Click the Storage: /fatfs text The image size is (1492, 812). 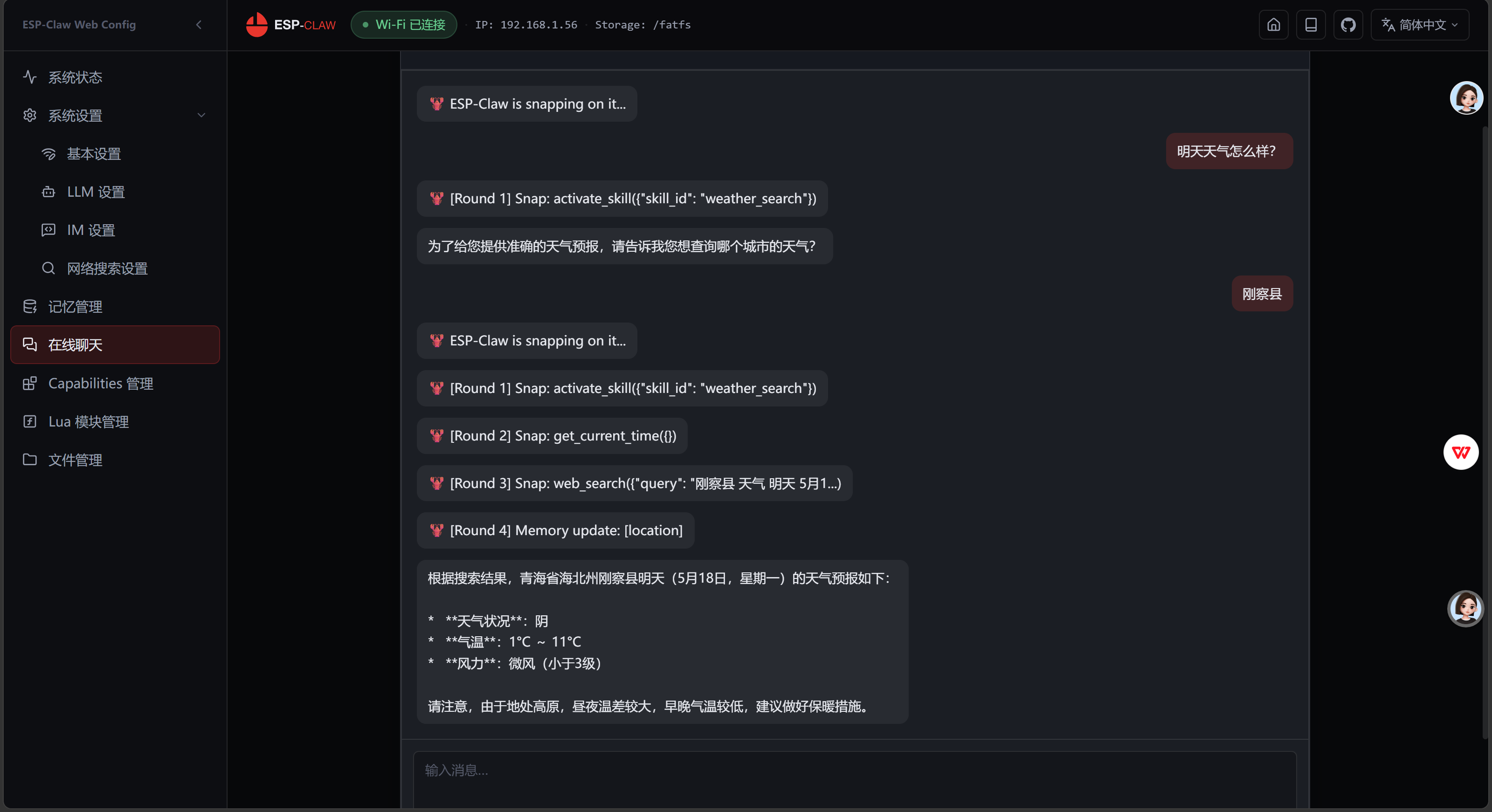coord(643,24)
